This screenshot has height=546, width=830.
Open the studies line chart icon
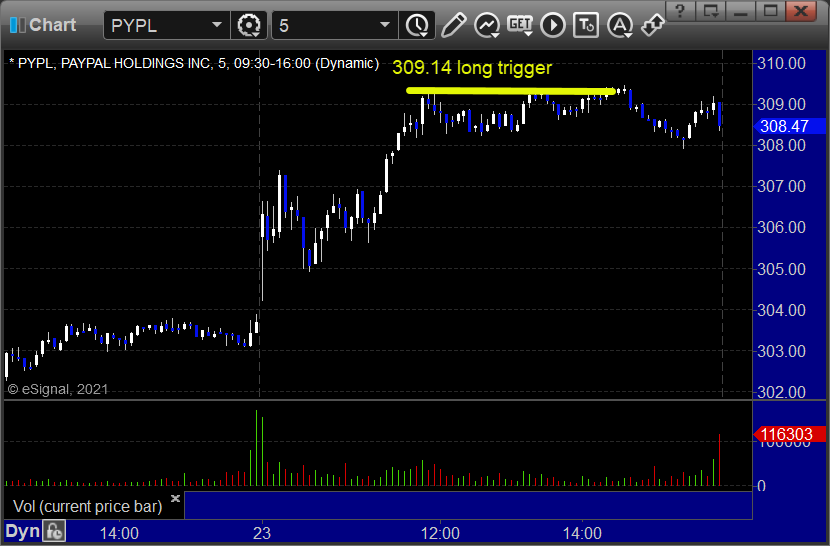point(486,25)
